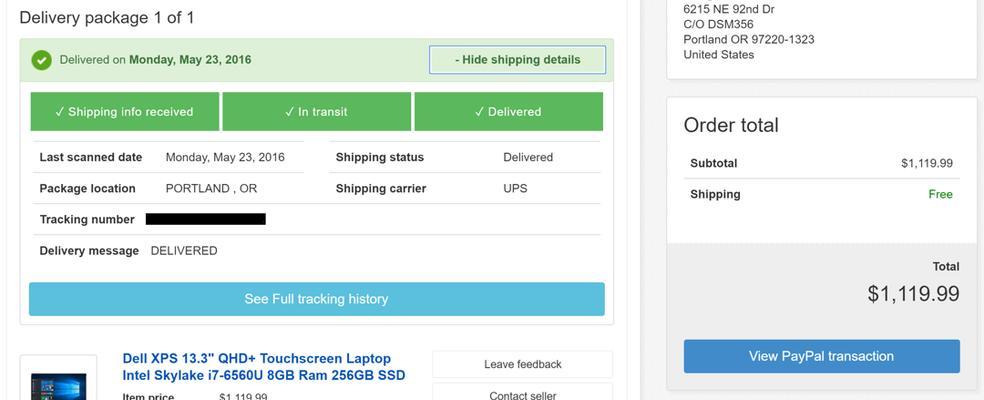Collapse details with Hide shipping details
This screenshot has width=984, height=400.
pyautogui.click(x=518, y=60)
